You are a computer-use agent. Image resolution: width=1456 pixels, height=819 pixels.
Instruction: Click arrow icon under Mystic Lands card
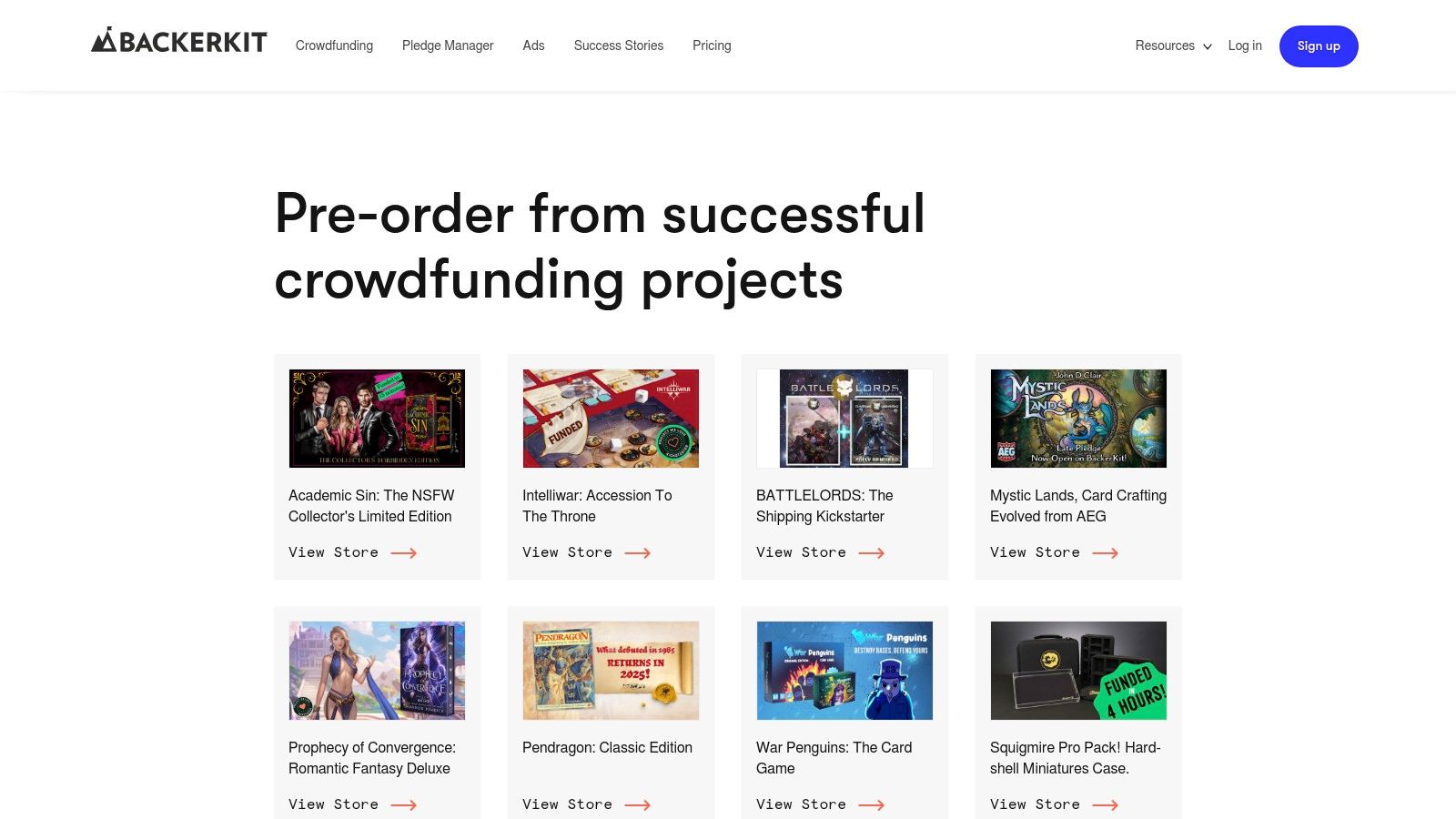1106,553
